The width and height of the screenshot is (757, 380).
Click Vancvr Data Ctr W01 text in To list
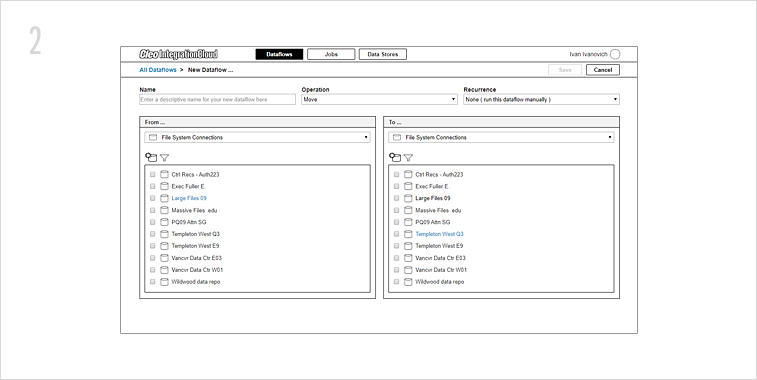pos(441,270)
